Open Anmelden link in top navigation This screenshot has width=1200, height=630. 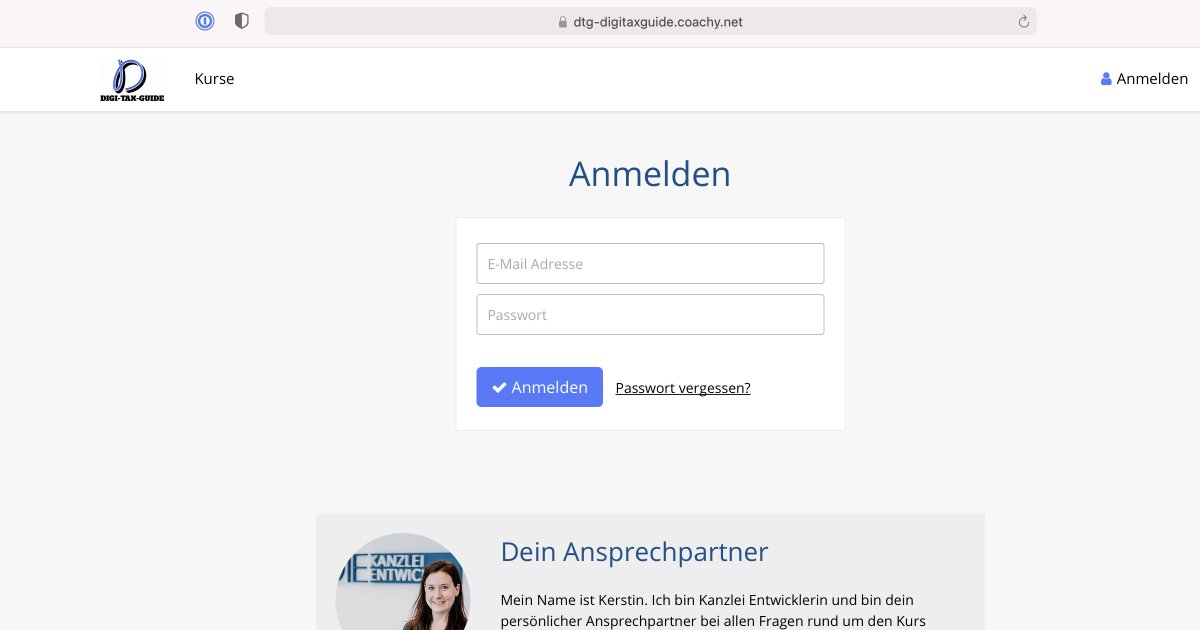click(x=1145, y=79)
